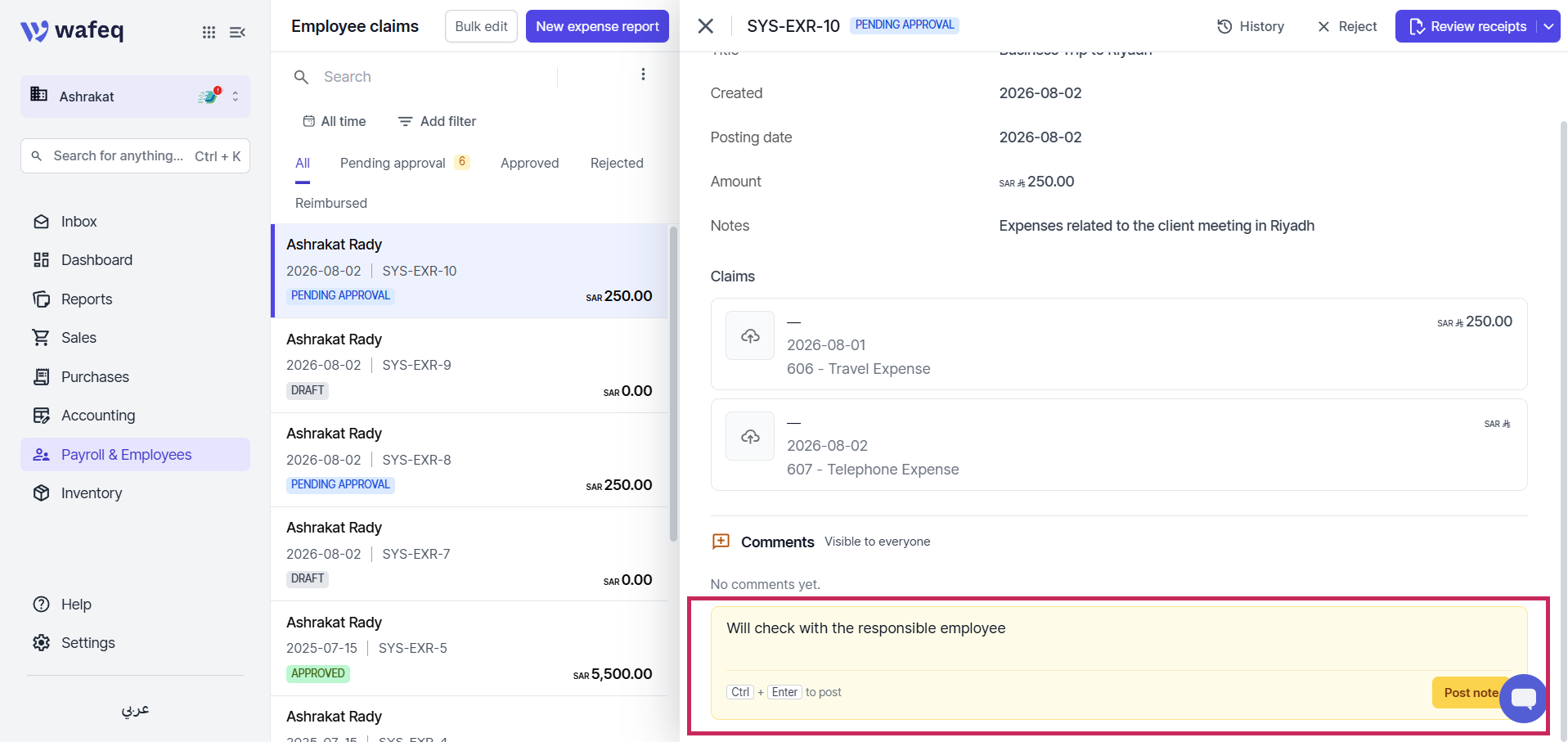Reject the expense report

pos(1347,26)
